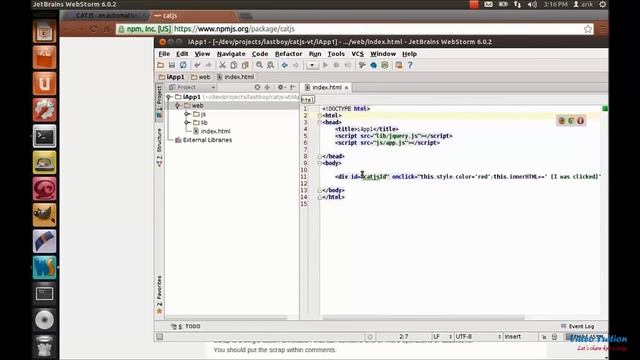This screenshot has width=640, height=360.
Task: Open the Edit menu
Action: click(x=182, y=54)
